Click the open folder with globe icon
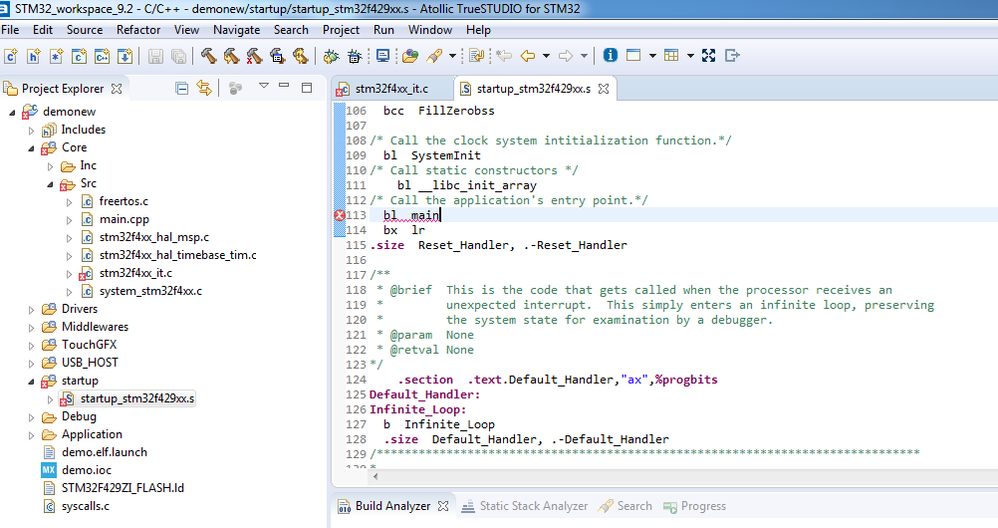This screenshot has width=998, height=528. coord(411,56)
